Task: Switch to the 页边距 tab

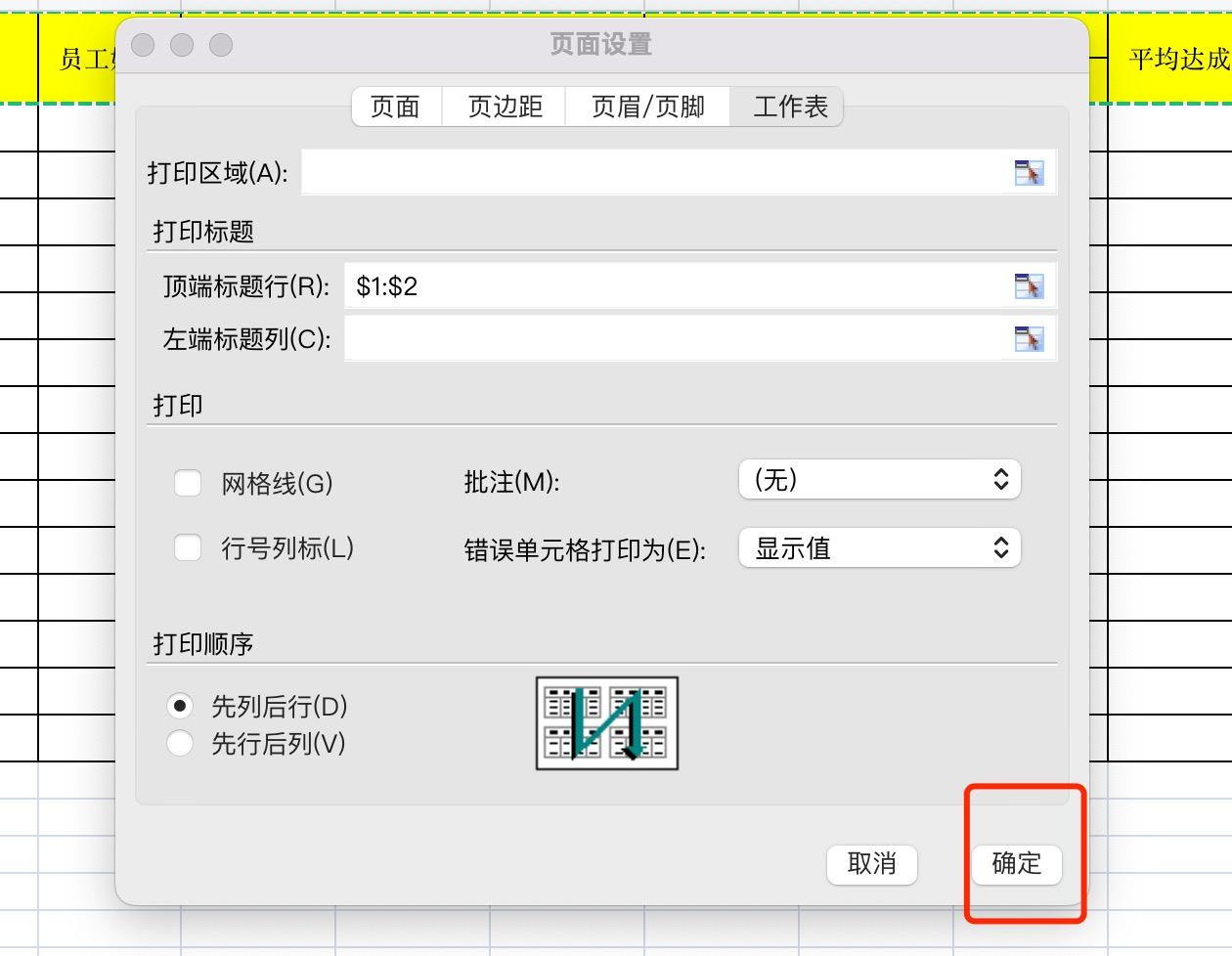Action: point(505,107)
